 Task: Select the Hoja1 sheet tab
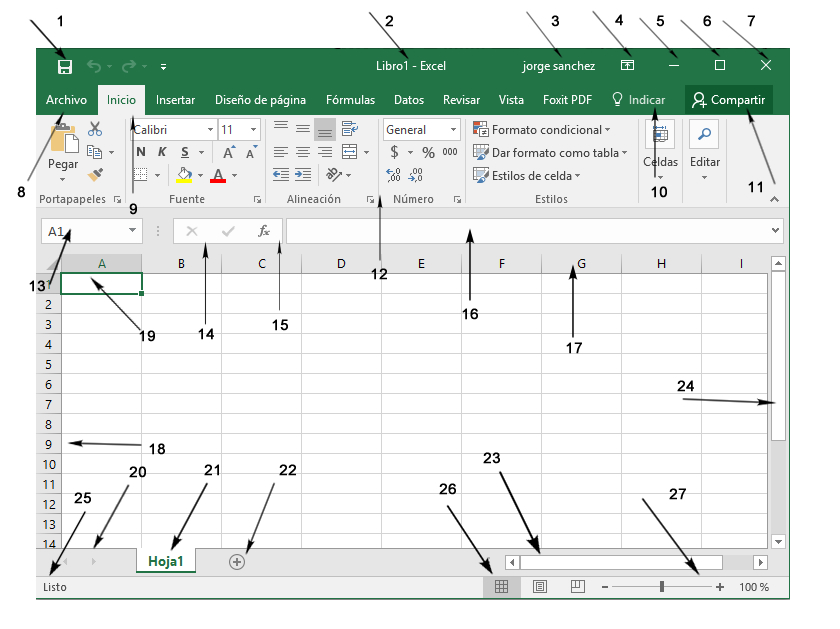pos(165,561)
